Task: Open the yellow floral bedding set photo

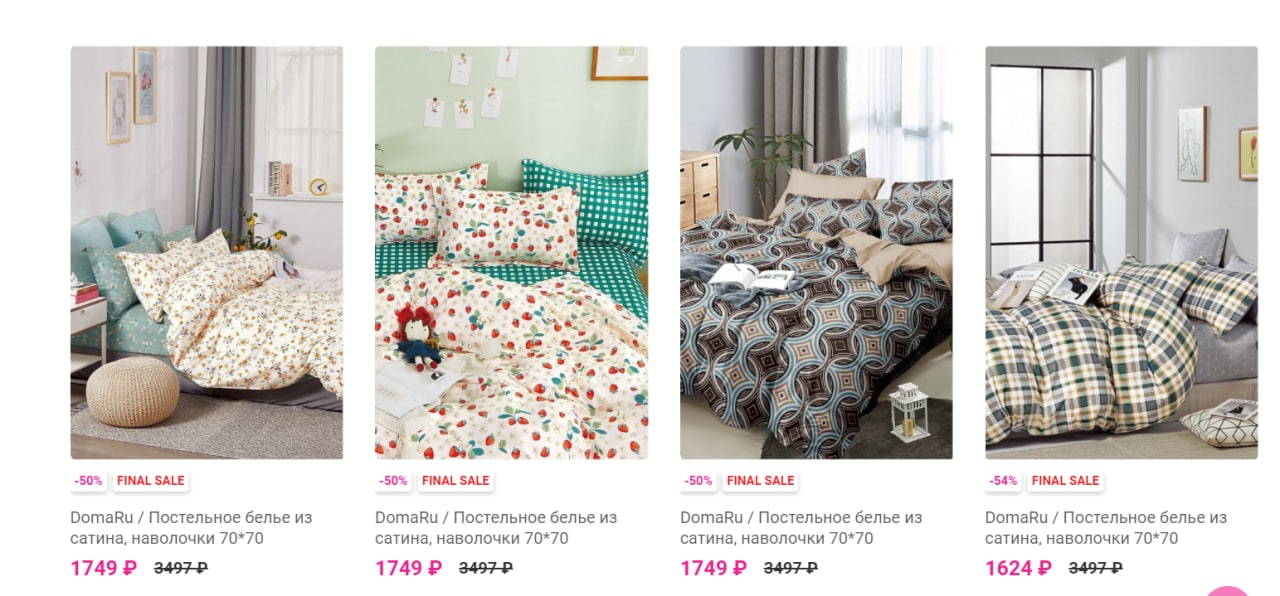Action: click(207, 253)
